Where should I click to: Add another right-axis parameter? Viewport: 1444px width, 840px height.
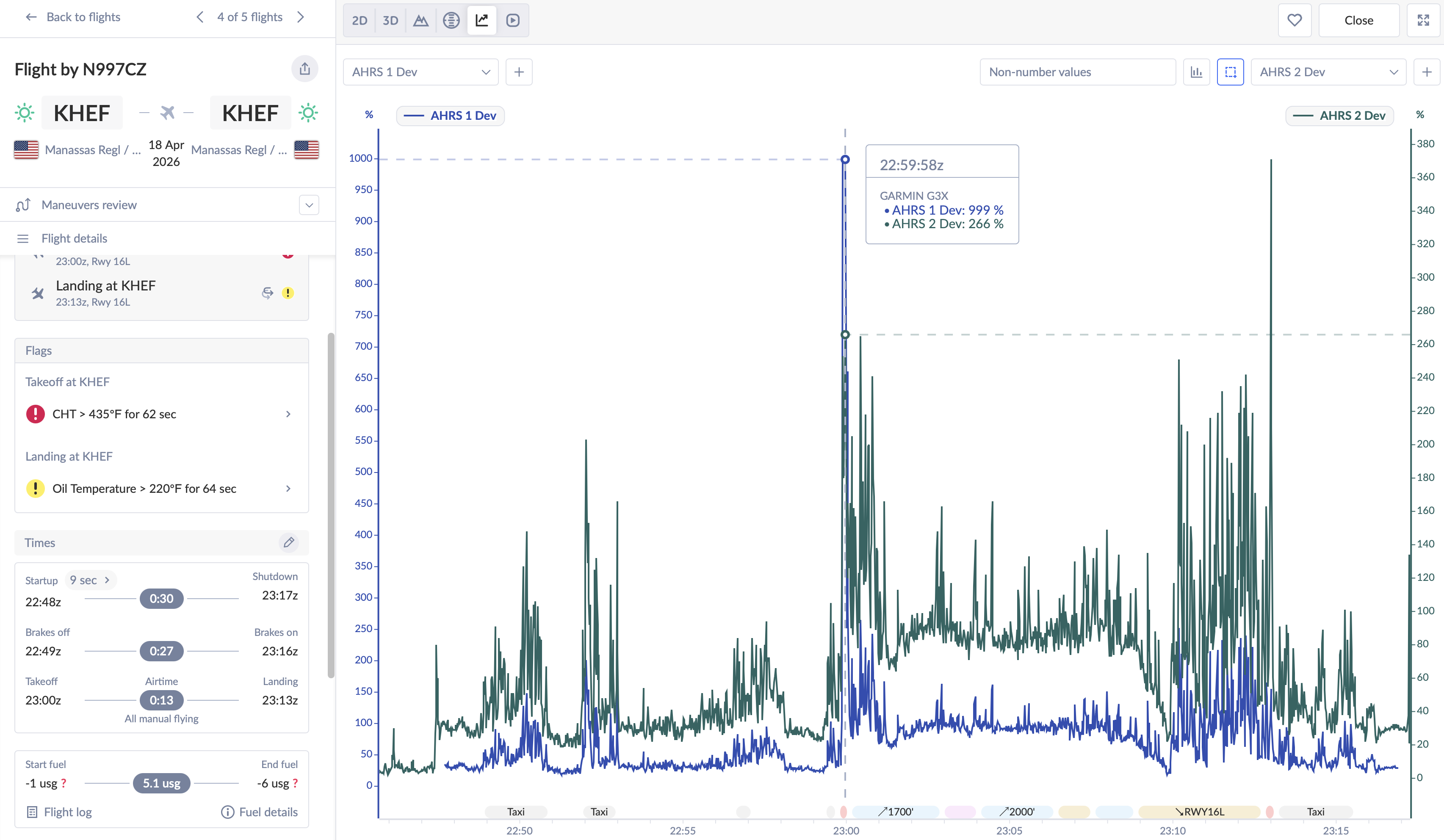tap(1427, 72)
